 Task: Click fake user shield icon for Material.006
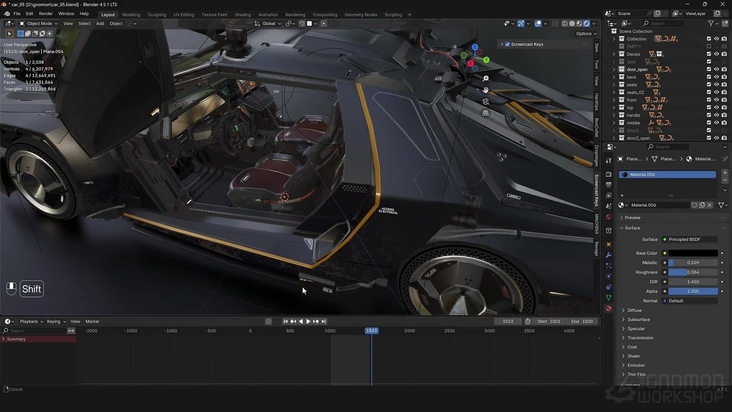point(694,205)
